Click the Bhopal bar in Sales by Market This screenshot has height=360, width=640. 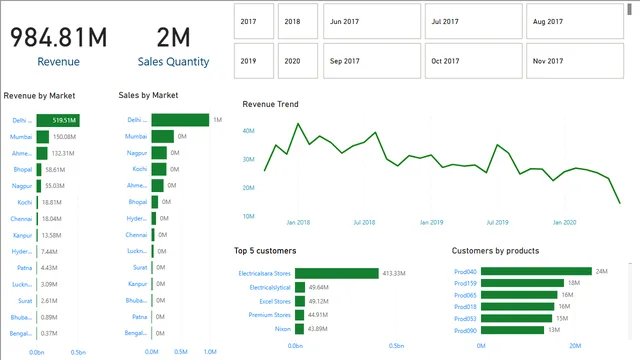155,202
